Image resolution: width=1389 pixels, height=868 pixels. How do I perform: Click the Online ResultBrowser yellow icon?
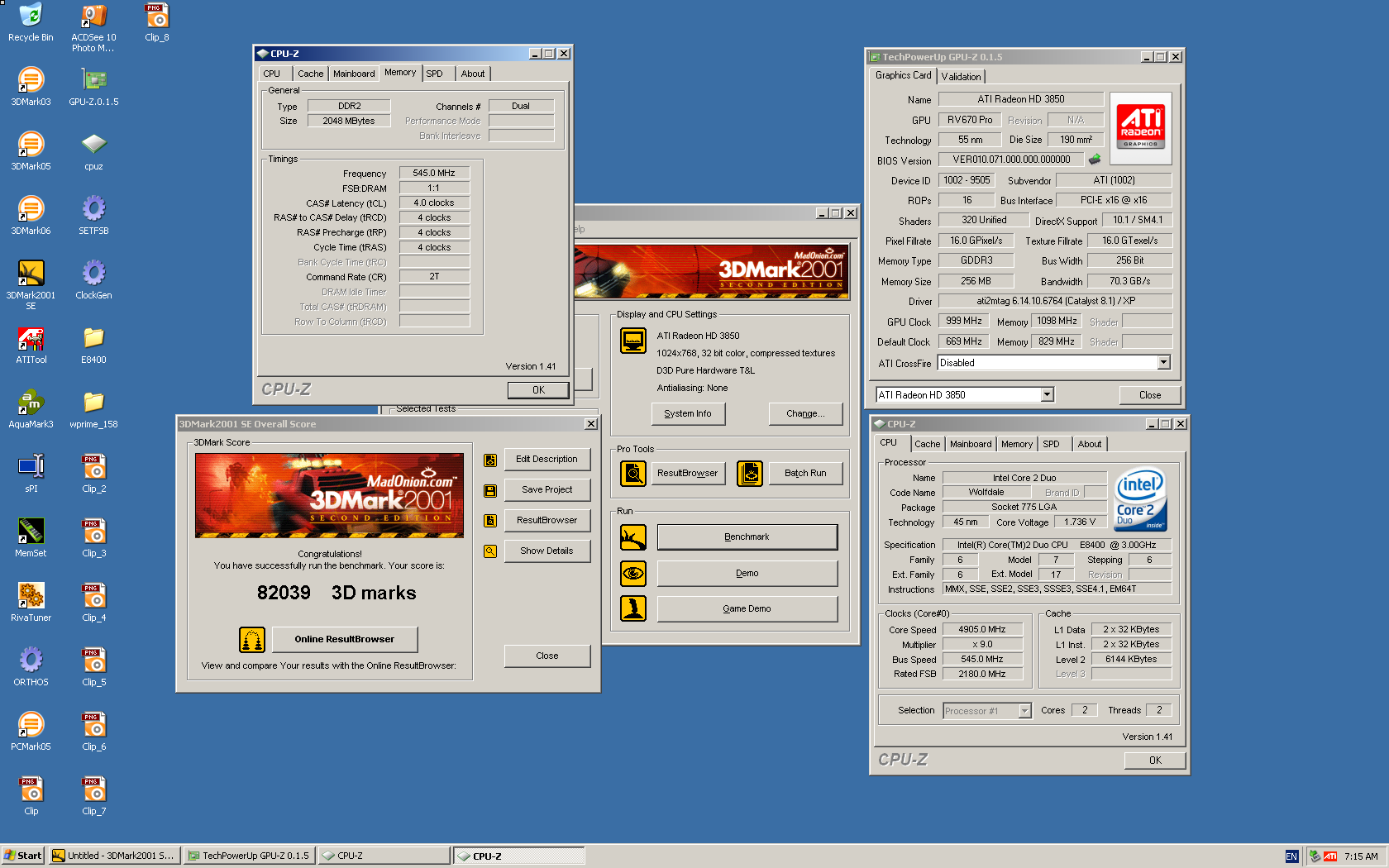click(x=252, y=640)
